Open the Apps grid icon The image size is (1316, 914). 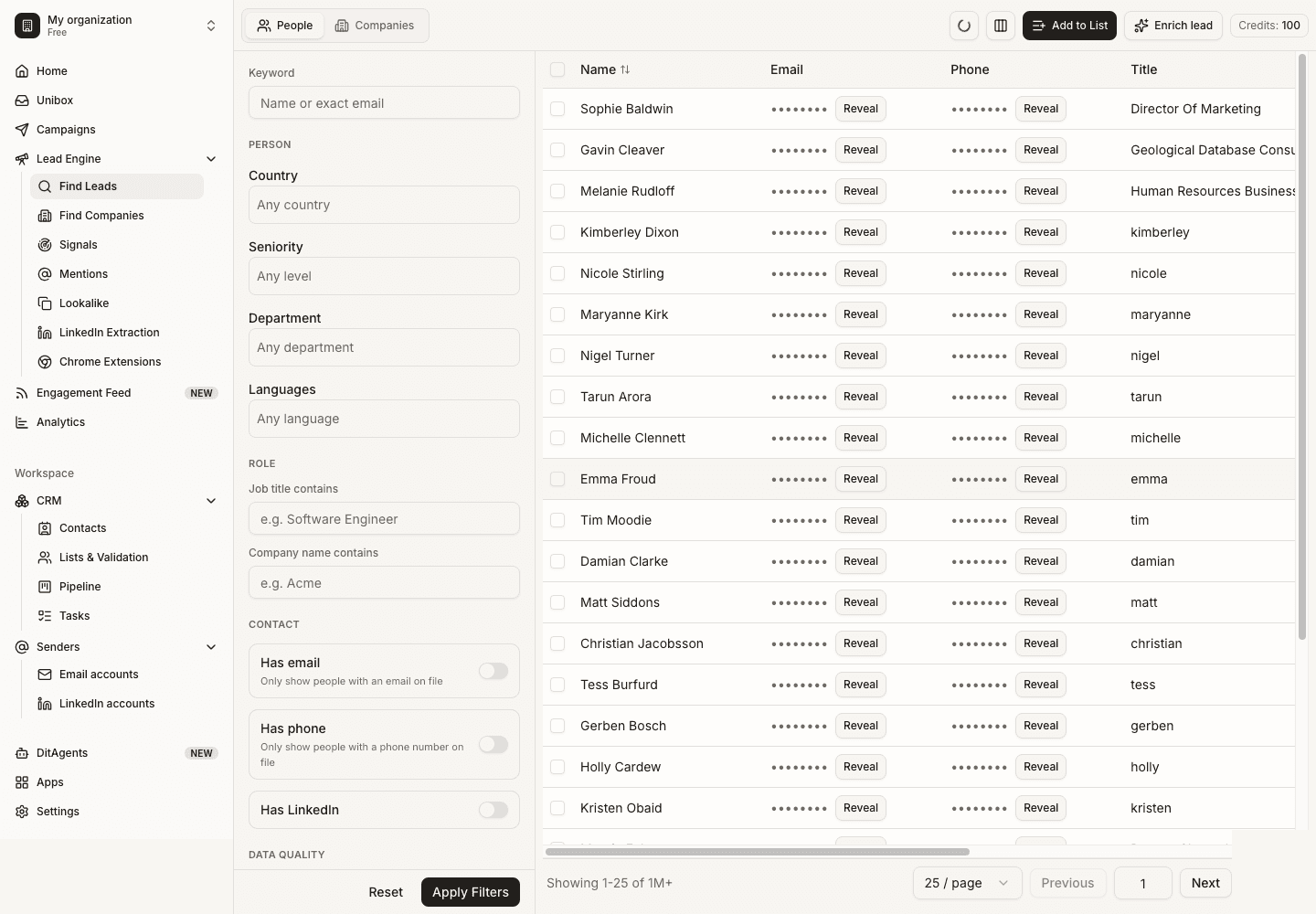(22, 782)
